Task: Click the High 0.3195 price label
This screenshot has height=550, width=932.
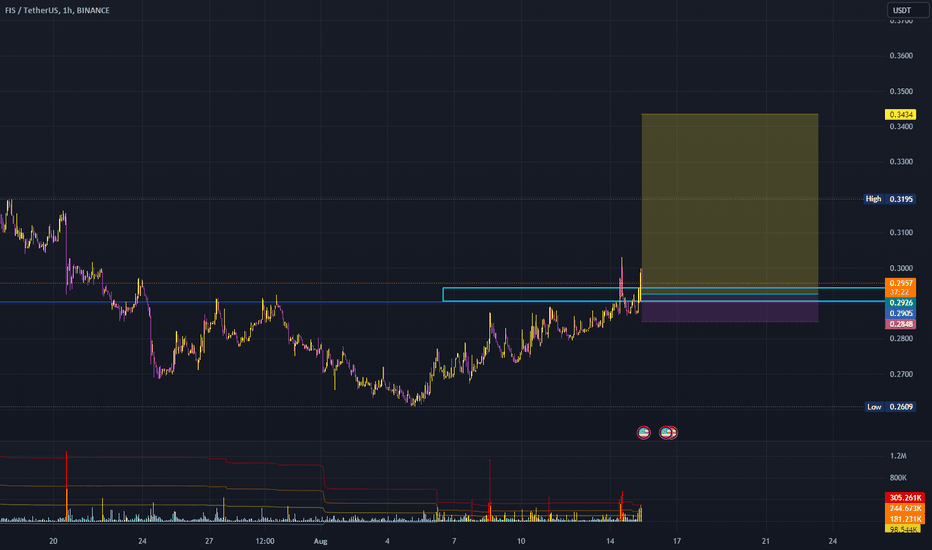Action: point(890,199)
